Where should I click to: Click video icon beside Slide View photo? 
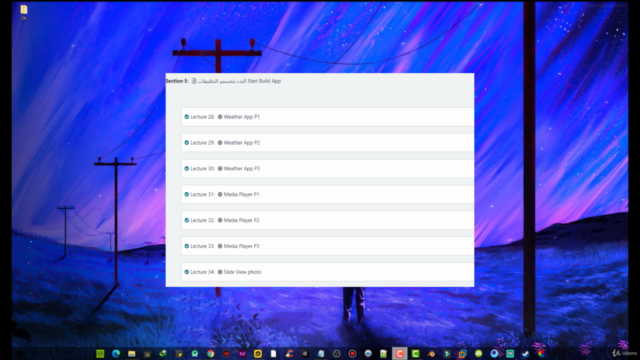[220, 272]
